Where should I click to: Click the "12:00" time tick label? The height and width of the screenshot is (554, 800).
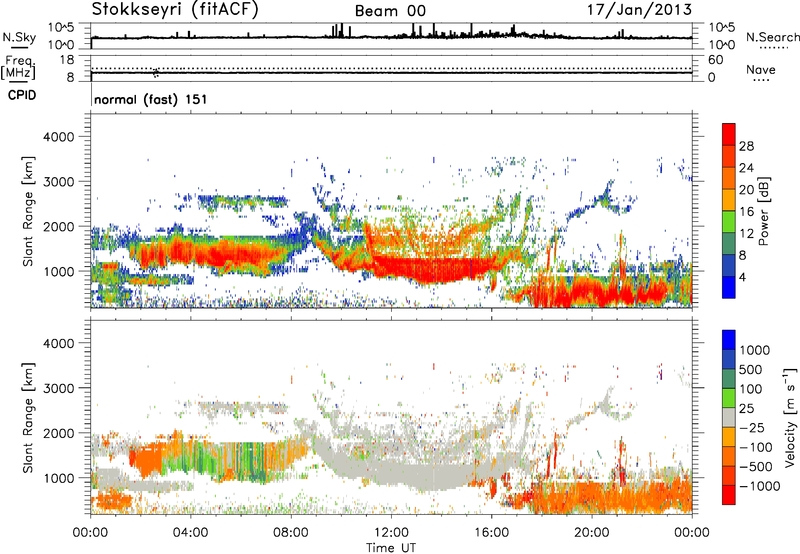(x=391, y=533)
